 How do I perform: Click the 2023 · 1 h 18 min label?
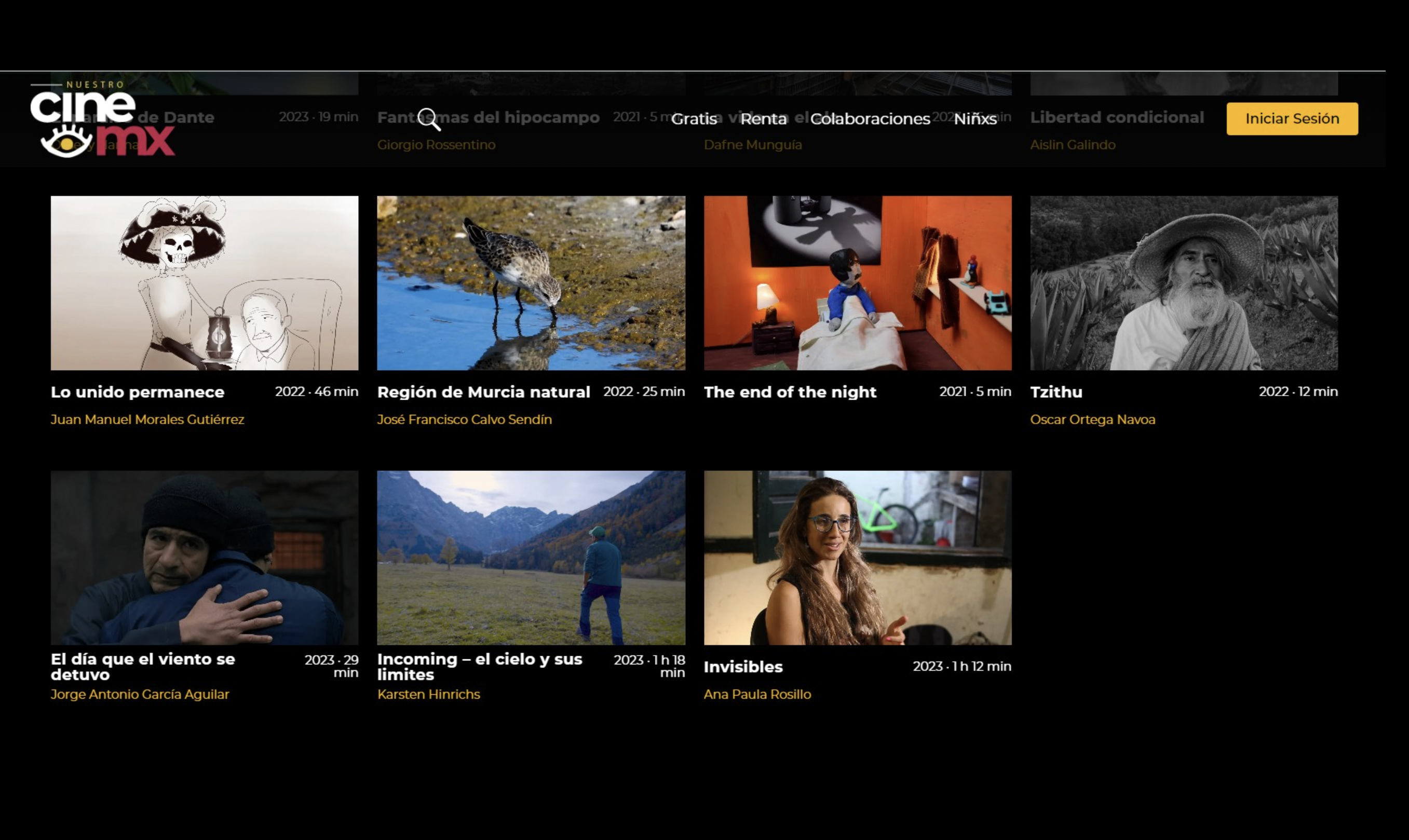tap(649, 666)
